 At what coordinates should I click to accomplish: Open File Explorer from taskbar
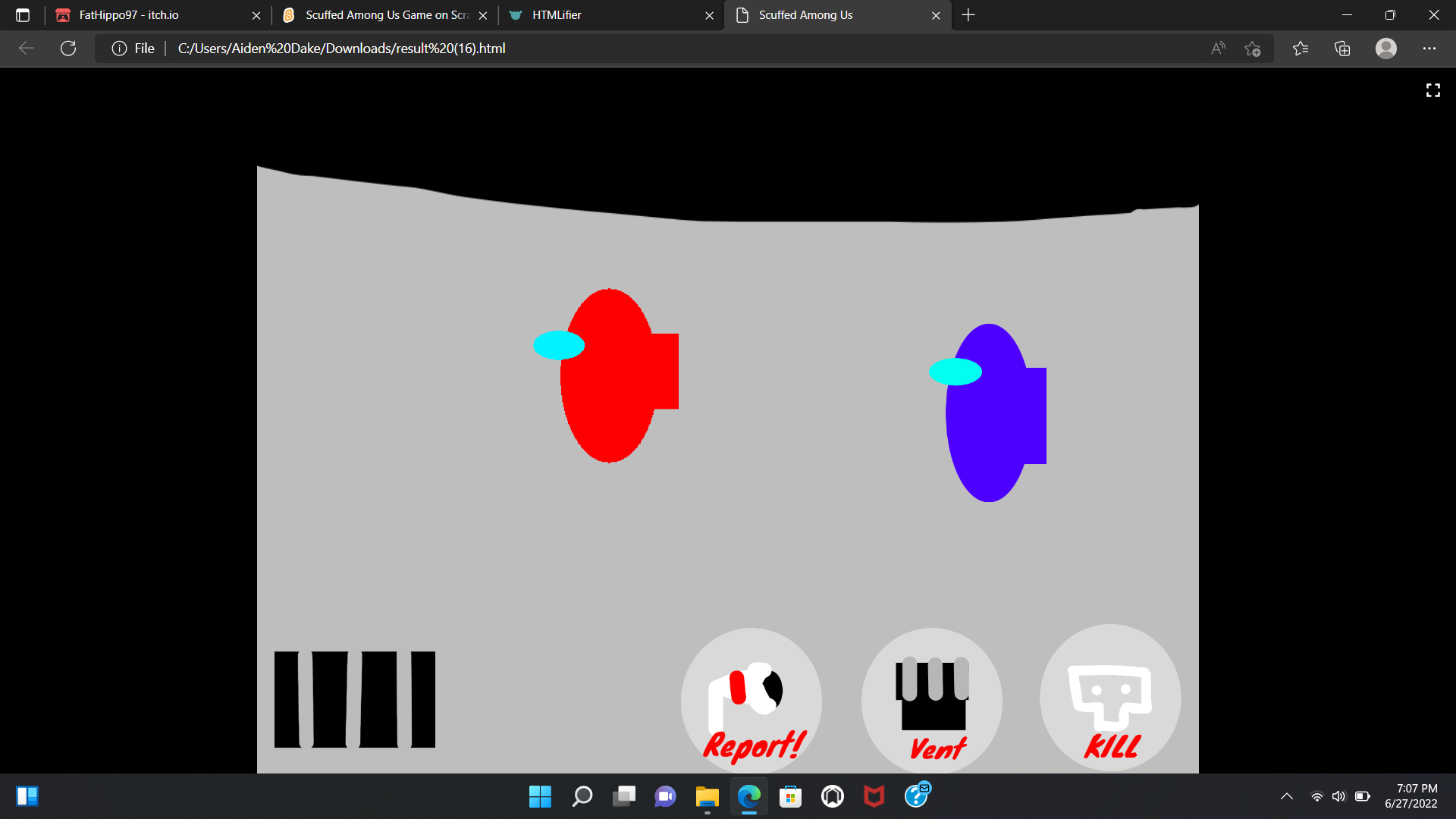coord(707,796)
